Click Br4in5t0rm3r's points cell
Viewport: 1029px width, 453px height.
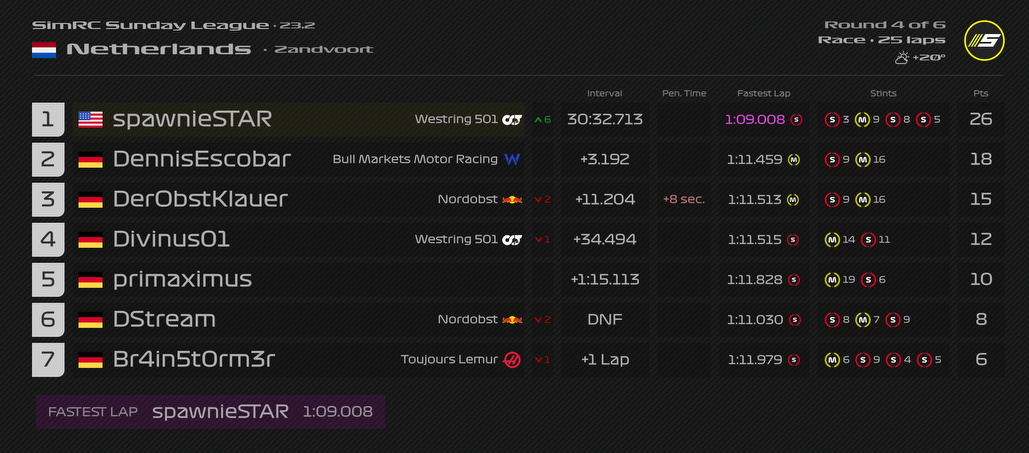(981, 359)
